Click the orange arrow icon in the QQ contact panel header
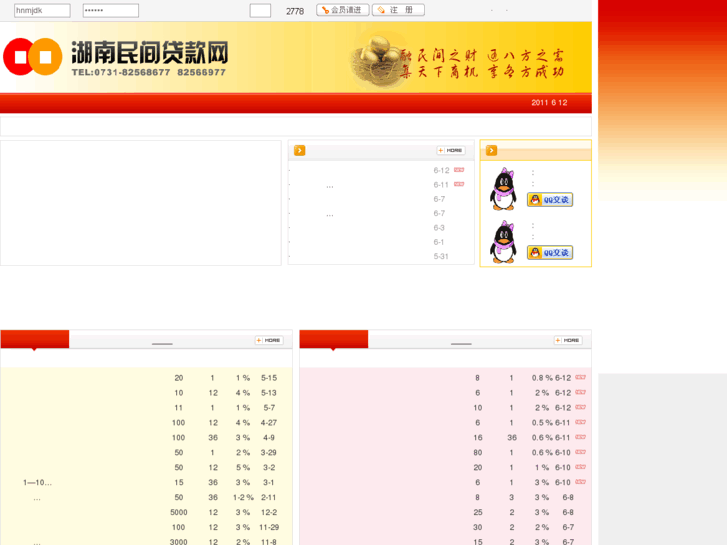Image resolution: width=727 pixels, height=545 pixels. click(491, 150)
